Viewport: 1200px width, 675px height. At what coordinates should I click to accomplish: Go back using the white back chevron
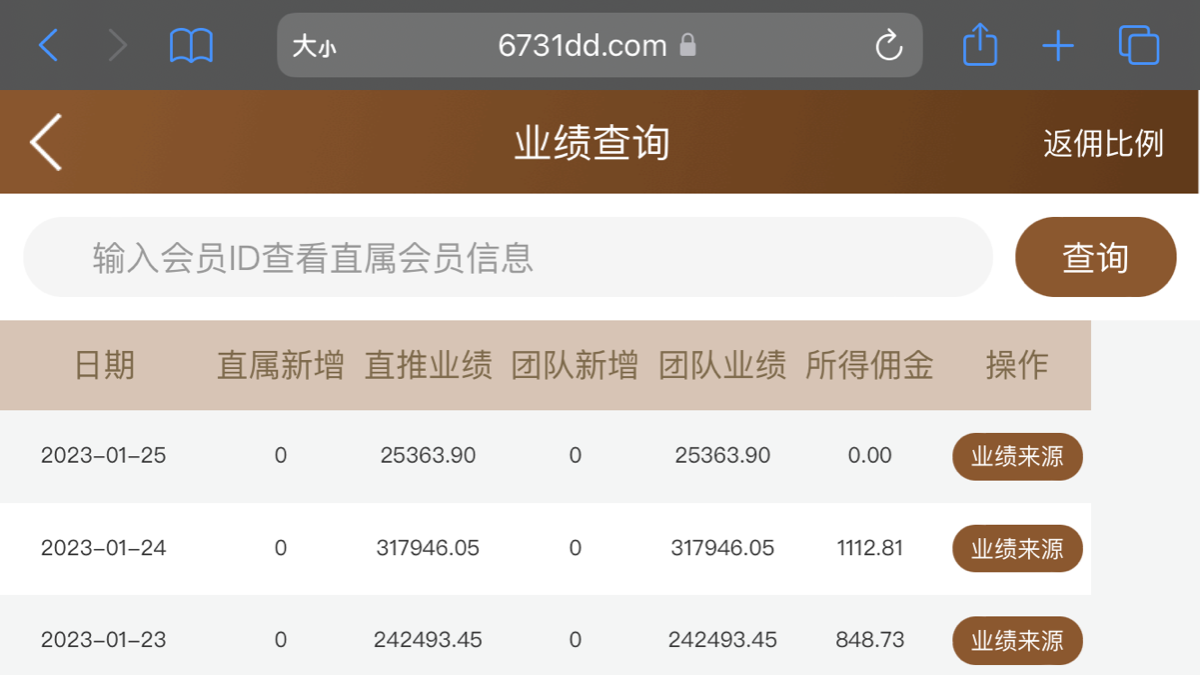coord(45,142)
